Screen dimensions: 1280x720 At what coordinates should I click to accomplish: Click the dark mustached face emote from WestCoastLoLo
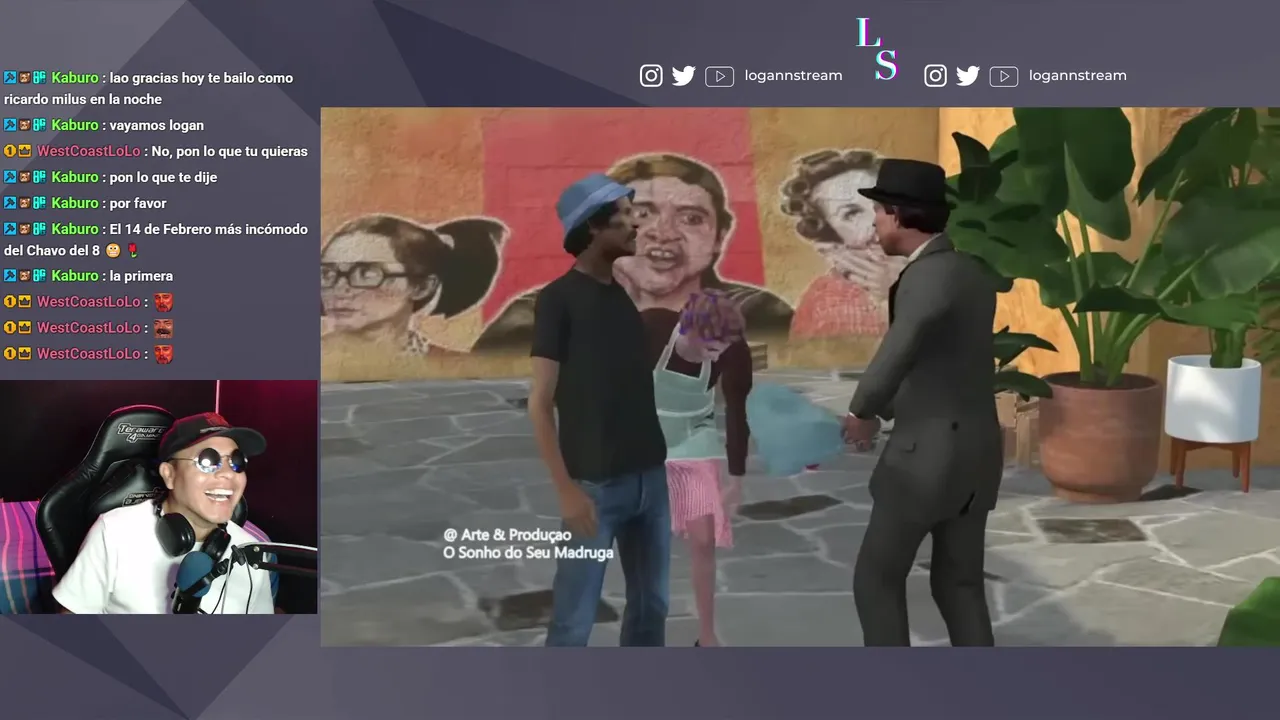click(164, 328)
